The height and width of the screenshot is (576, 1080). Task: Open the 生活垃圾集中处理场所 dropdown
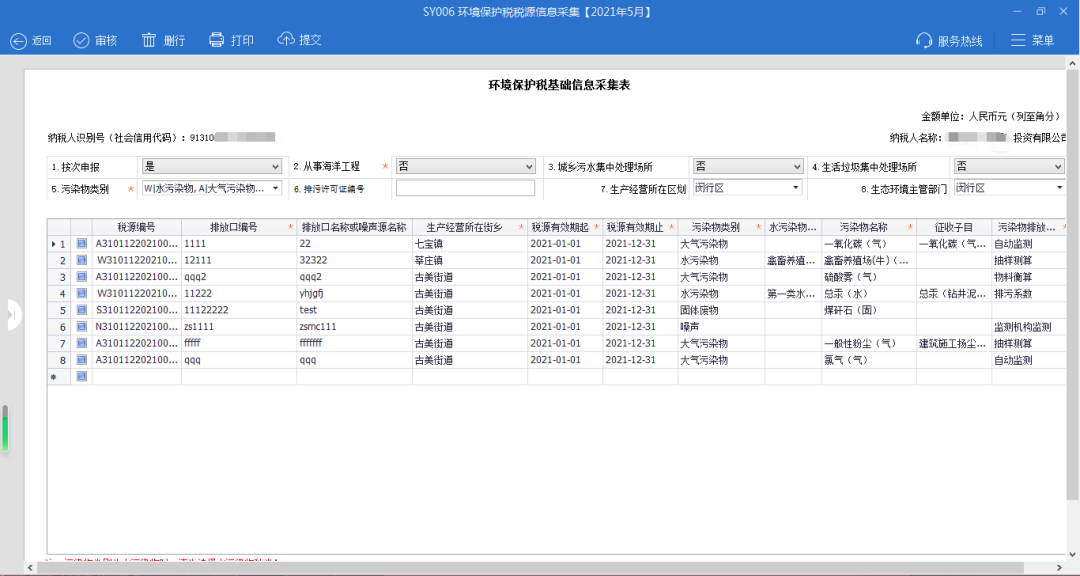tap(1008, 166)
